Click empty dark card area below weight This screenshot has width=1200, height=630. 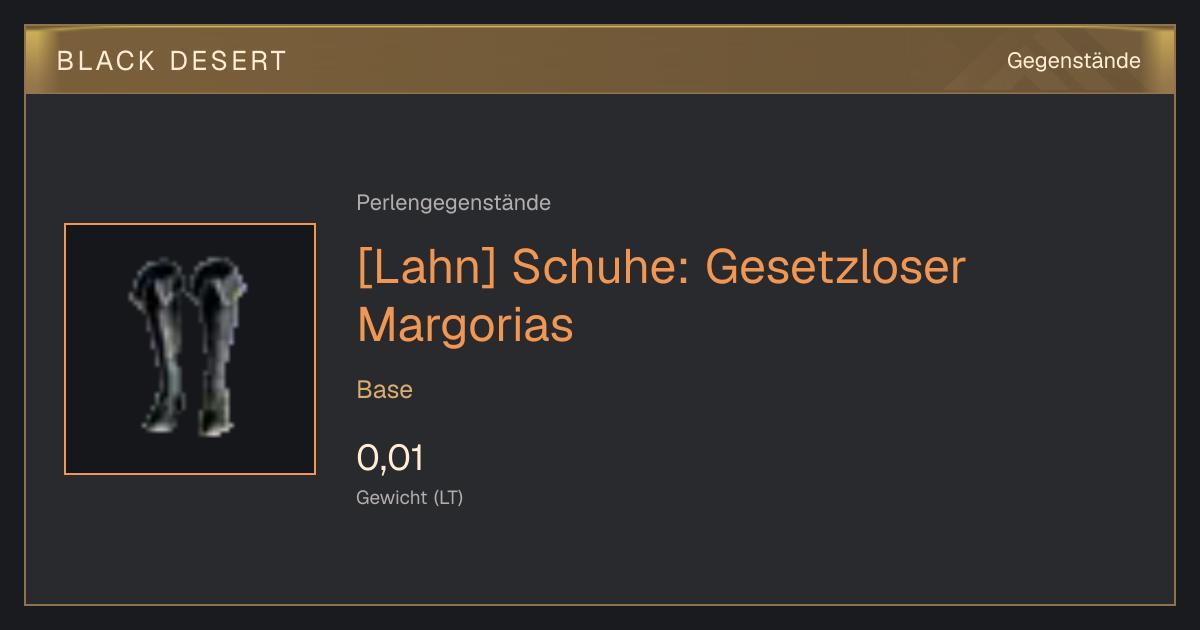pyautogui.click(x=700, y=560)
